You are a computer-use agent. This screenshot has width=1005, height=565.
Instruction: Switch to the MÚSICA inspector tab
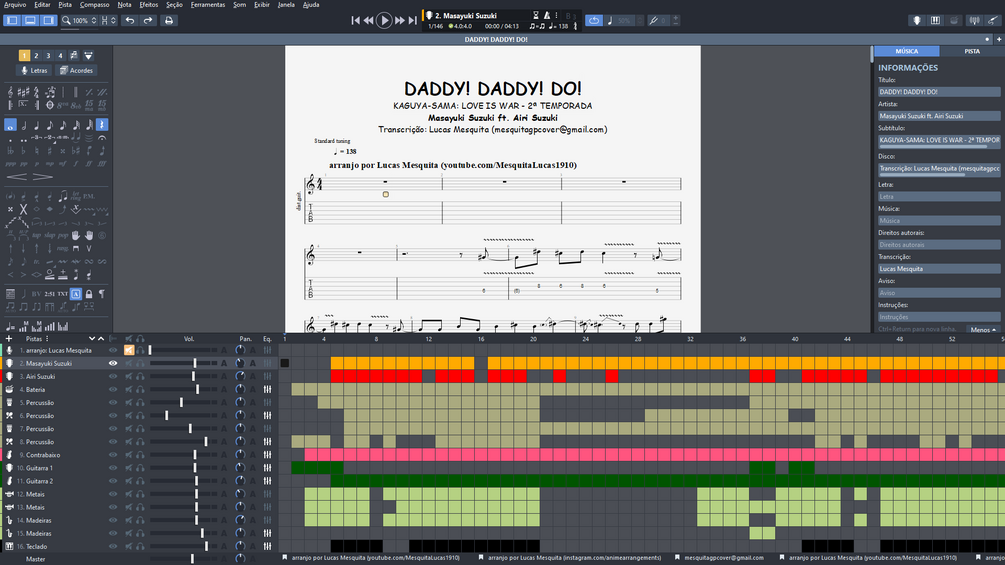pos(906,51)
